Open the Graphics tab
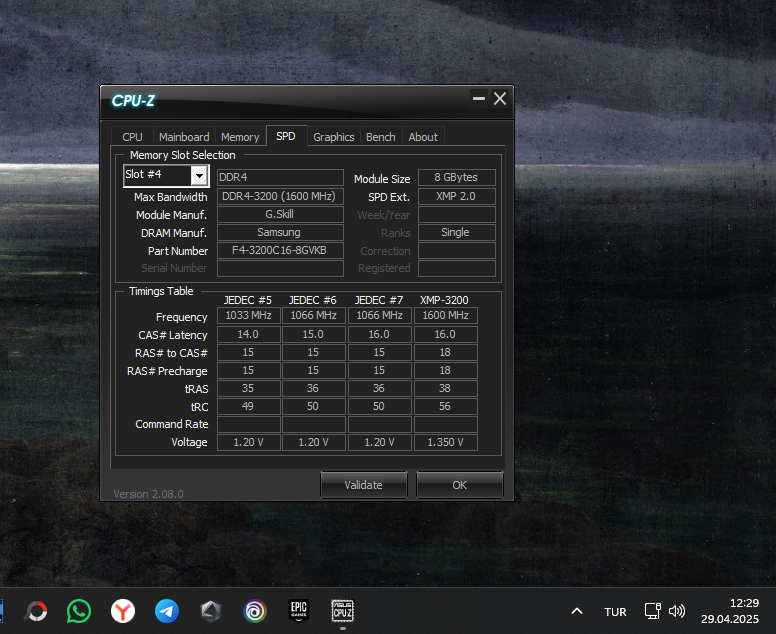Screen dimensions: 776x634 (x=334, y=137)
